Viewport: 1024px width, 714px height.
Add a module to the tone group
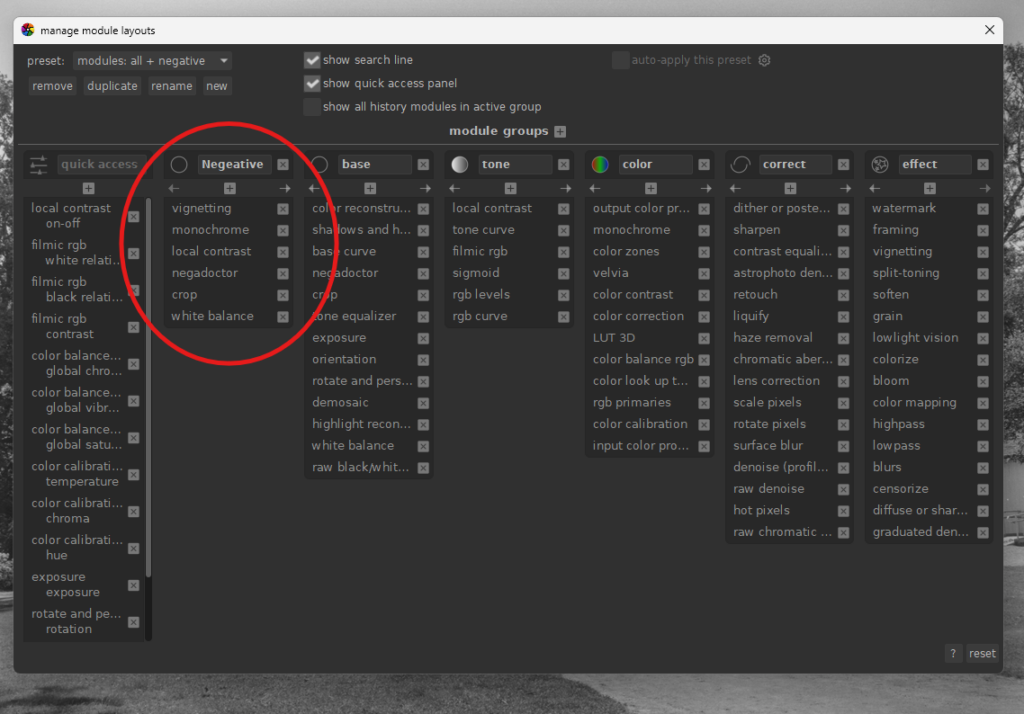pyautogui.click(x=511, y=189)
